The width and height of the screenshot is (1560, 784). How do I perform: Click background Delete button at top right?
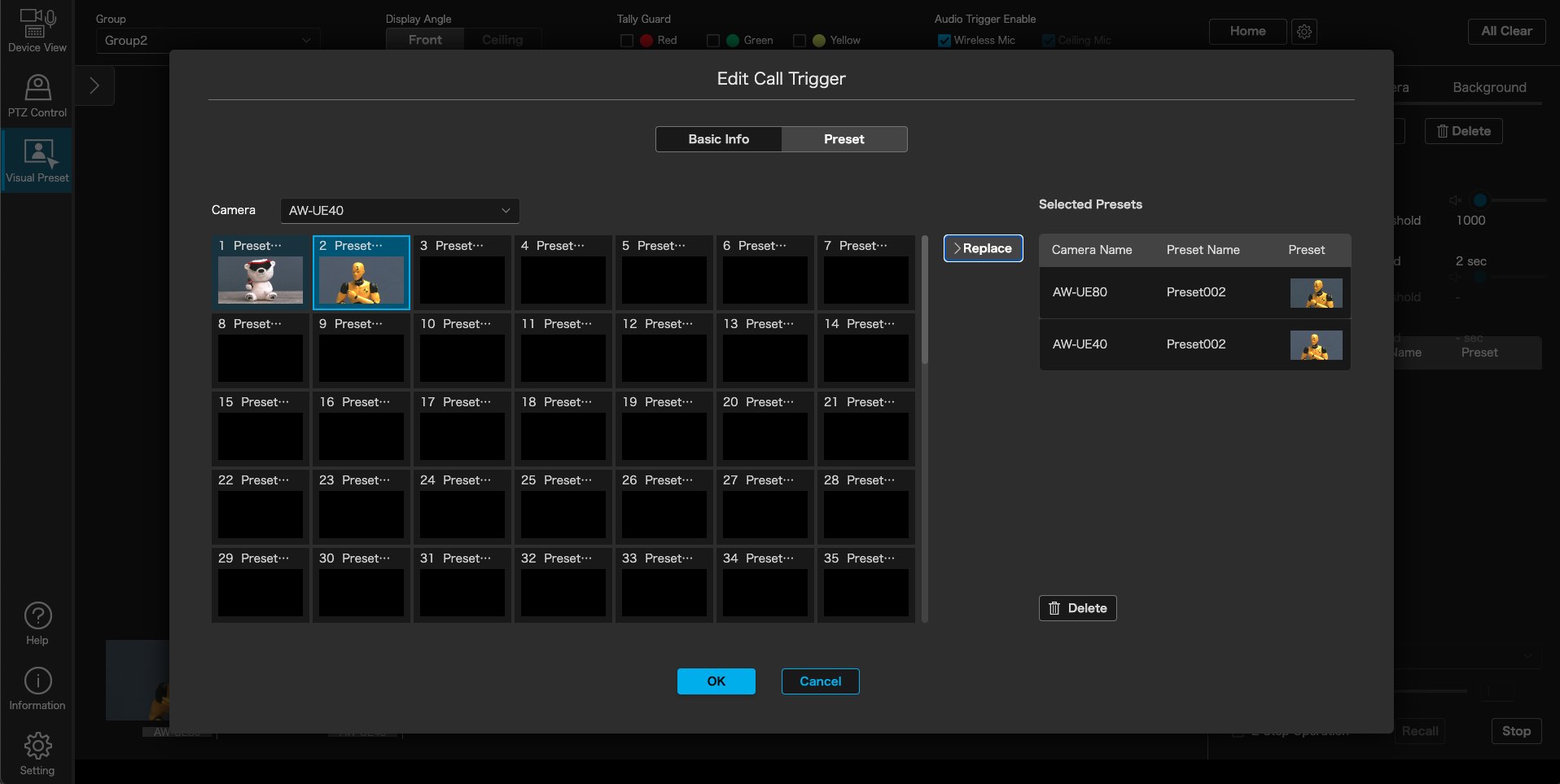[x=1463, y=131]
